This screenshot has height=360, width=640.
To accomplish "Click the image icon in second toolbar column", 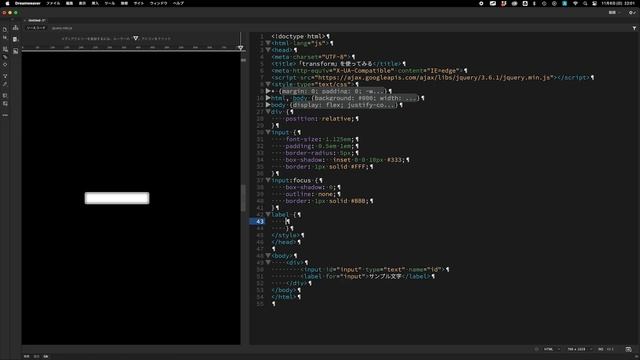I will click(x=16, y=51).
